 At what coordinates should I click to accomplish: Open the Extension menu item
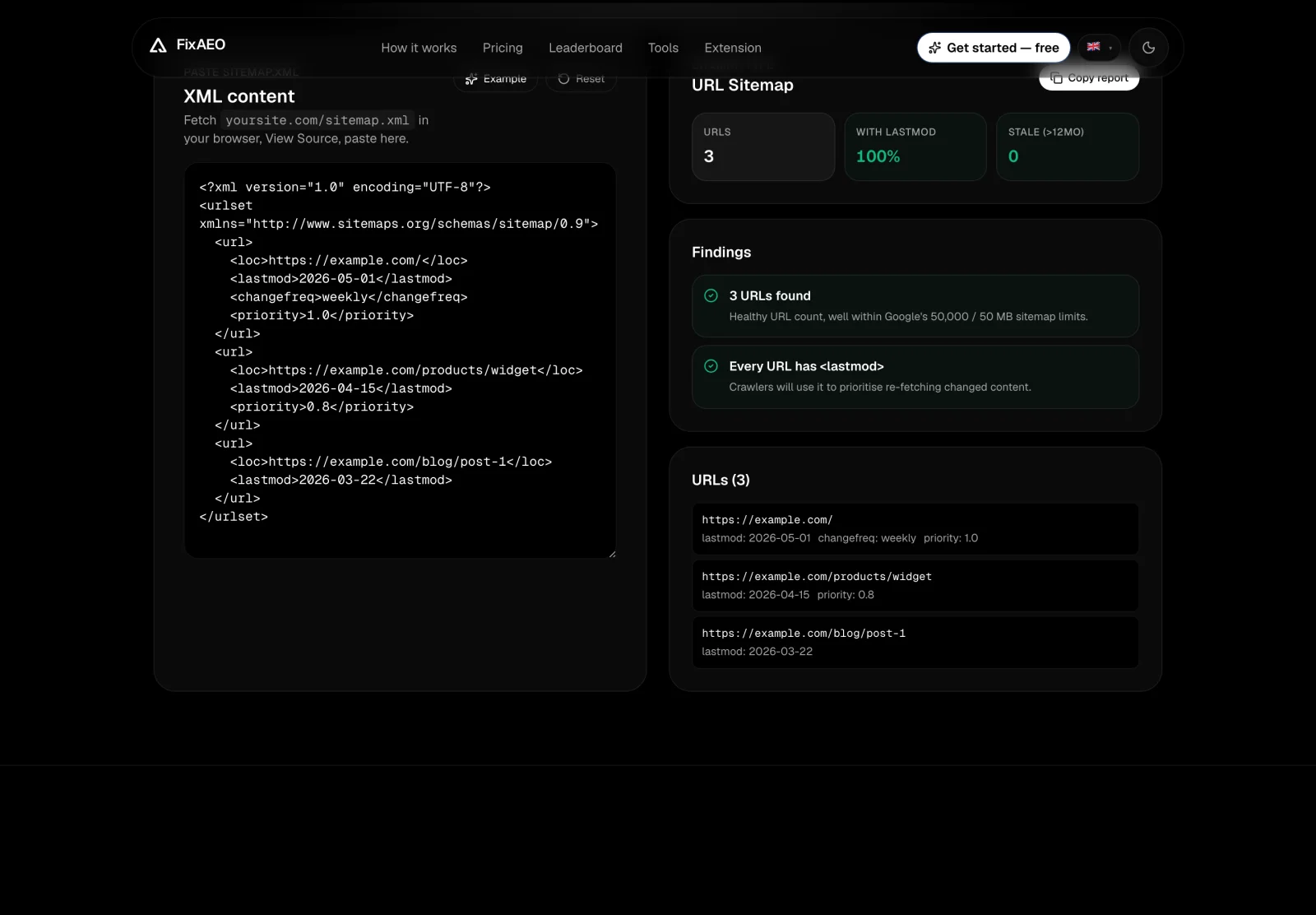[733, 48]
